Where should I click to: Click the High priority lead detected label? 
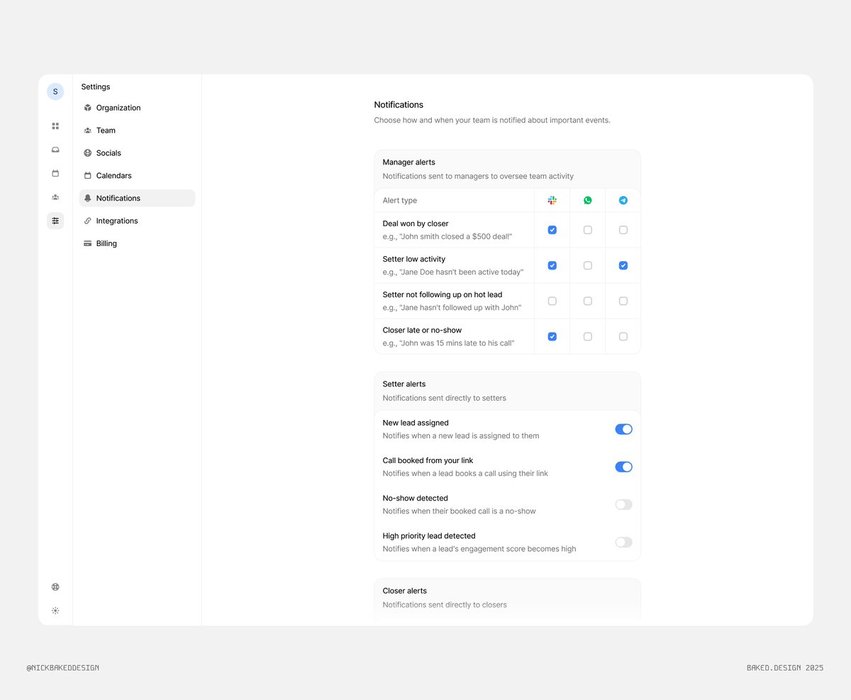pyautogui.click(x=429, y=536)
